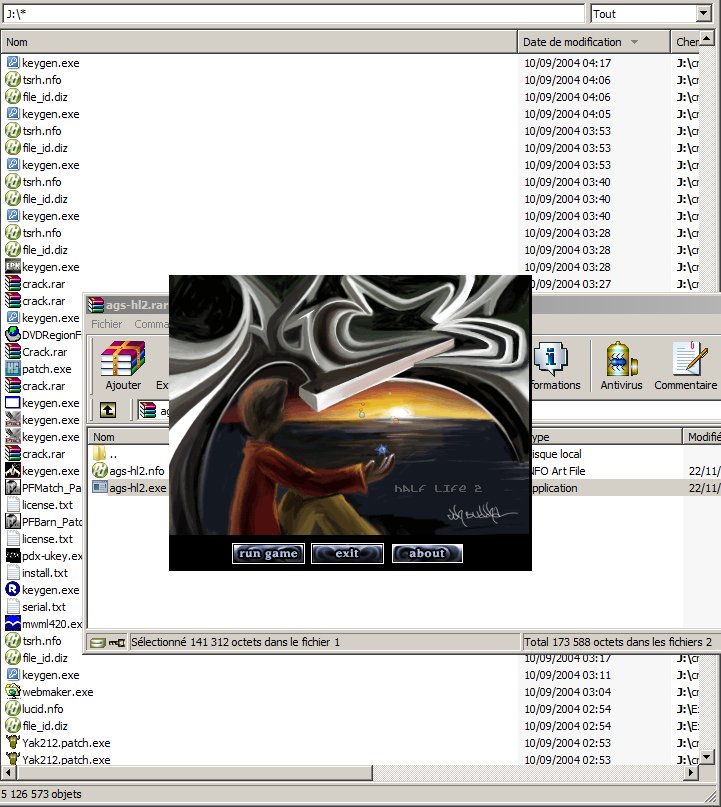Click the WinRAR Commentaire icon
Image resolution: width=721 pixels, height=807 pixels.
[x=685, y=365]
